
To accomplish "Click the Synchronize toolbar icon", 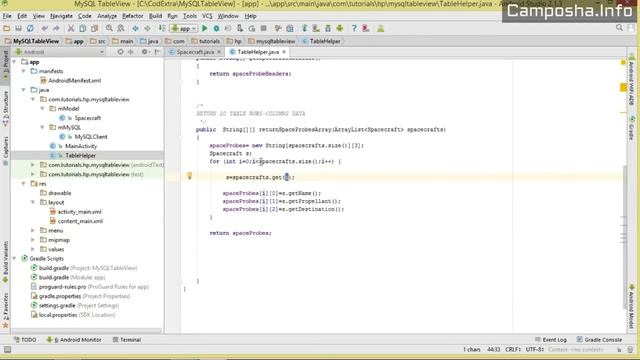I will click(x=30, y=28).
